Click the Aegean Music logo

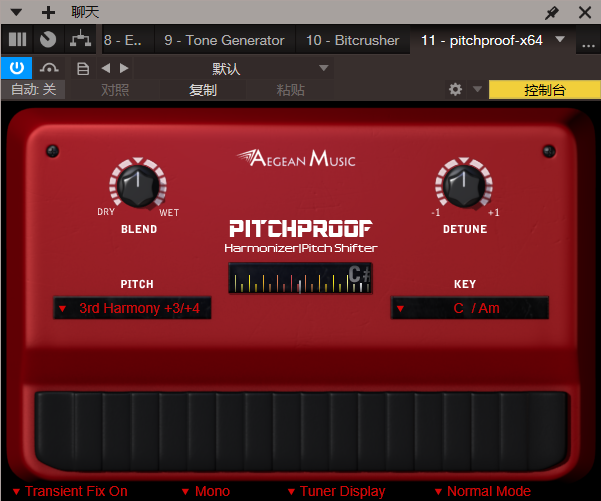pos(296,158)
